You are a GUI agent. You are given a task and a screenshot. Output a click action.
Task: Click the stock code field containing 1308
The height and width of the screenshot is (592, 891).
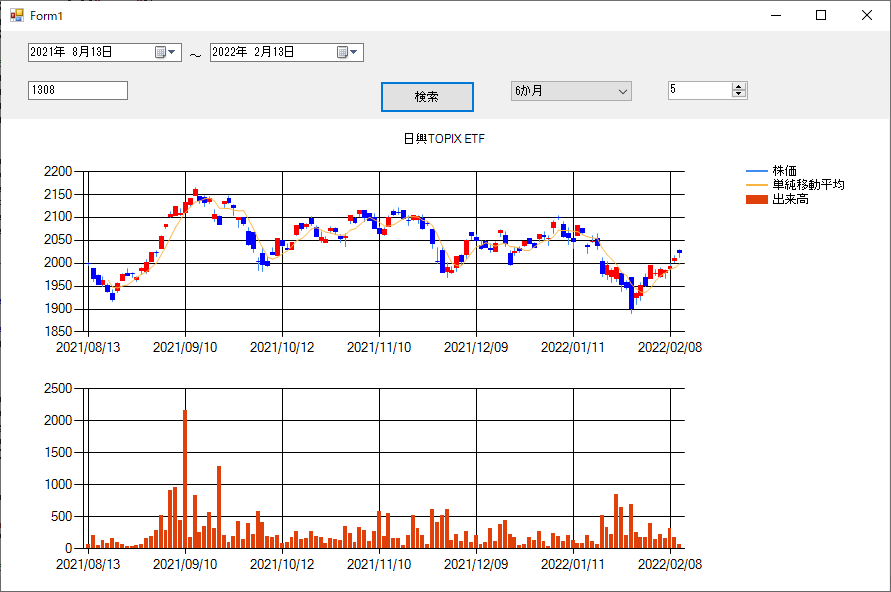(x=78, y=91)
